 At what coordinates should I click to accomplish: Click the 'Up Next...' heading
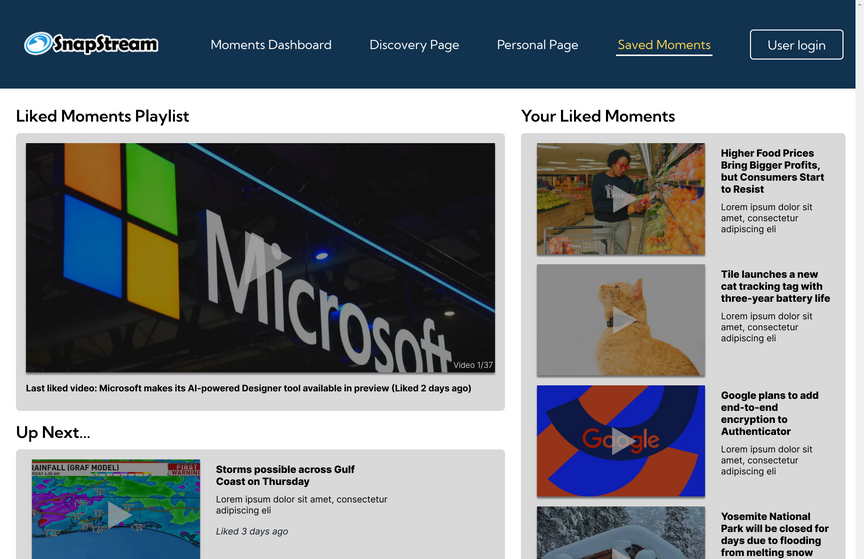point(53,433)
